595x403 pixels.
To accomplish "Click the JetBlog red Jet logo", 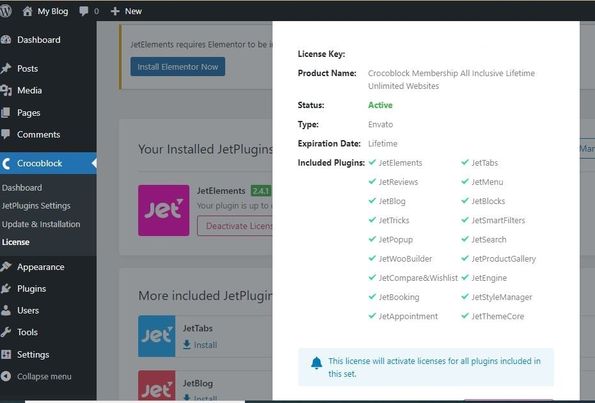I will click(x=157, y=385).
